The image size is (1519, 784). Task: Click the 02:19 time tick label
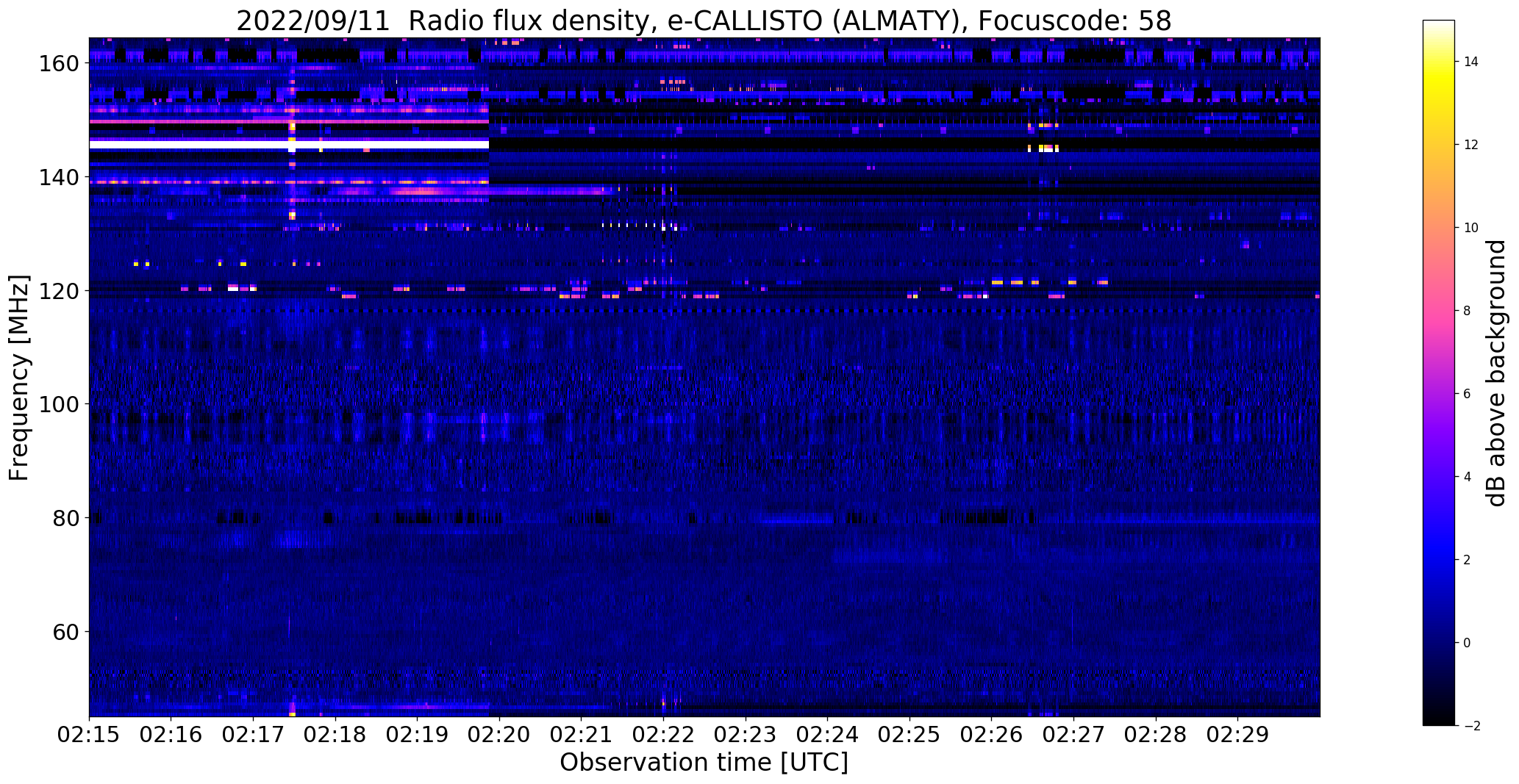coord(417,735)
